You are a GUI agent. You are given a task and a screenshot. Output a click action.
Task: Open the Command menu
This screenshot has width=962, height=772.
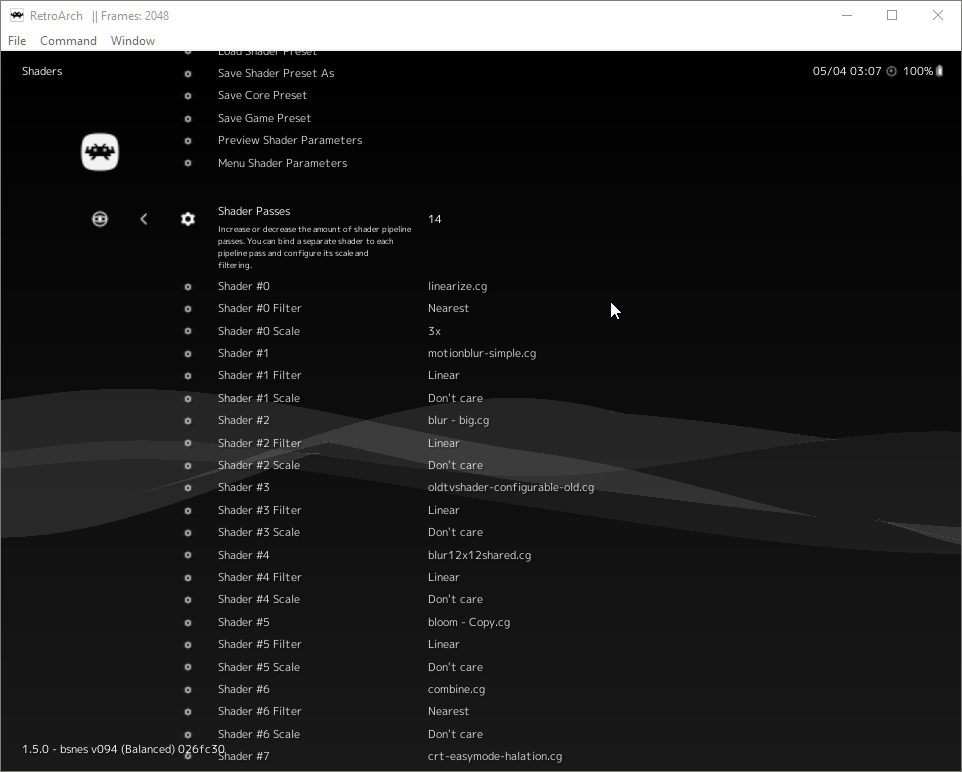pos(68,41)
